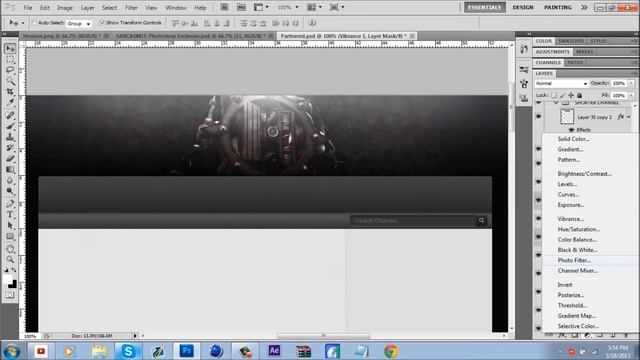Select the Pen tool
This screenshot has height=360, width=640.
coord(10,204)
